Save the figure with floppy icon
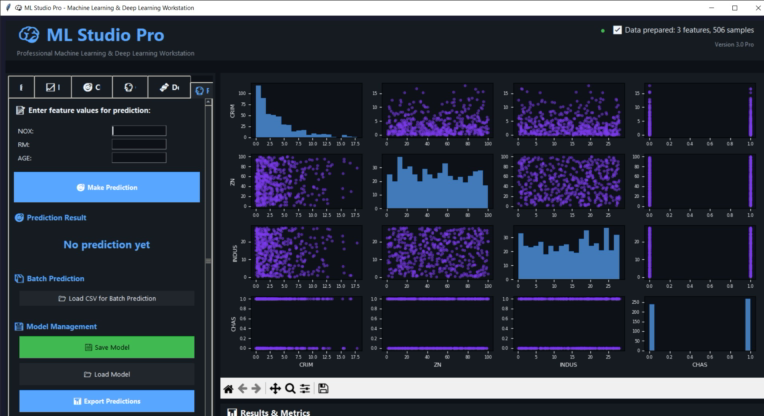 pos(323,388)
